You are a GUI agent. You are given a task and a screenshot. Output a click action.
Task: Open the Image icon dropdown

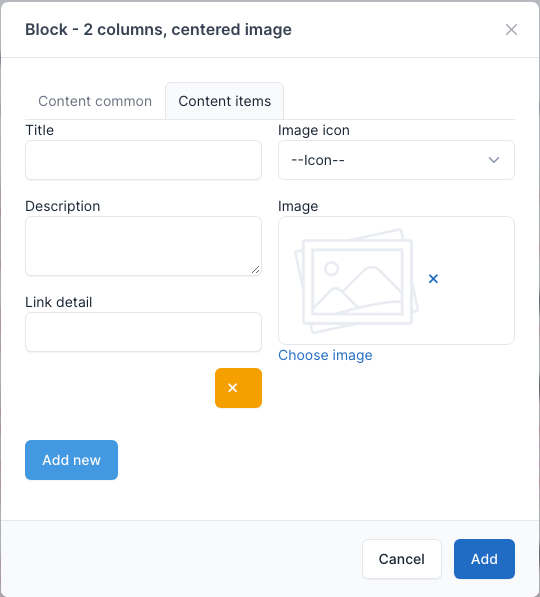pyautogui.click(x=396, y=160)
